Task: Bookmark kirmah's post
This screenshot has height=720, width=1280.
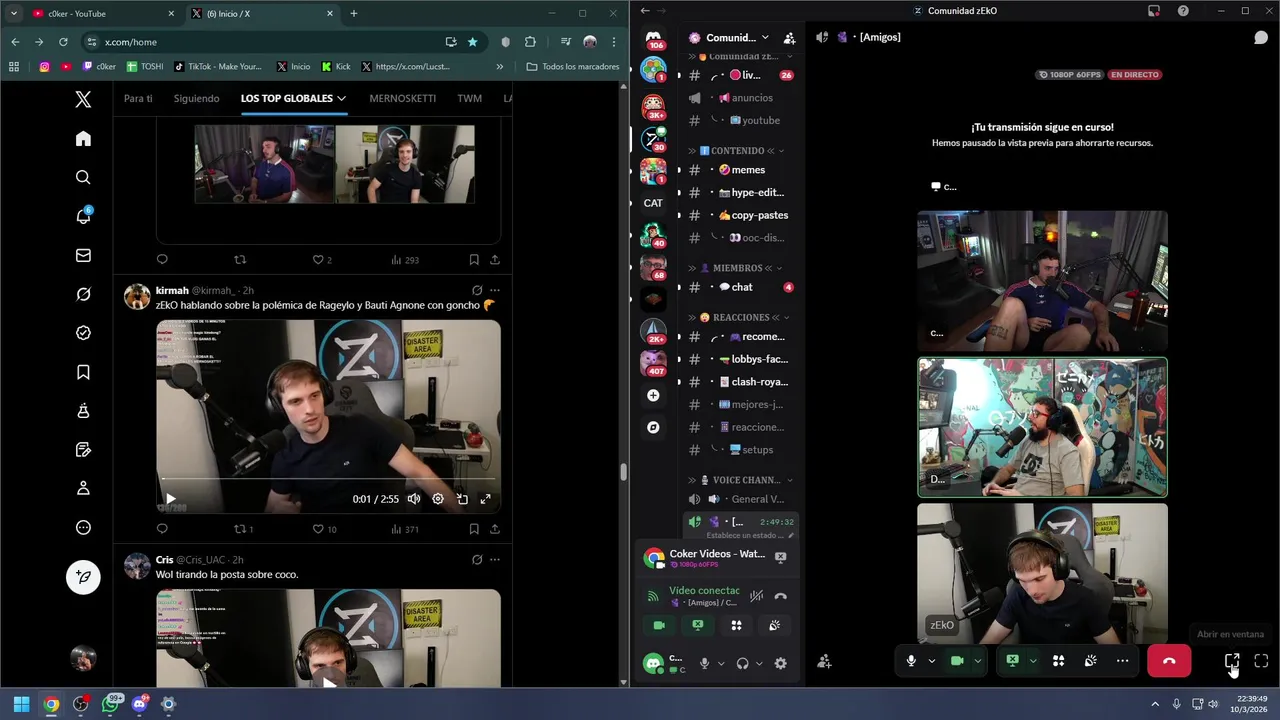Action: (474, 529)
